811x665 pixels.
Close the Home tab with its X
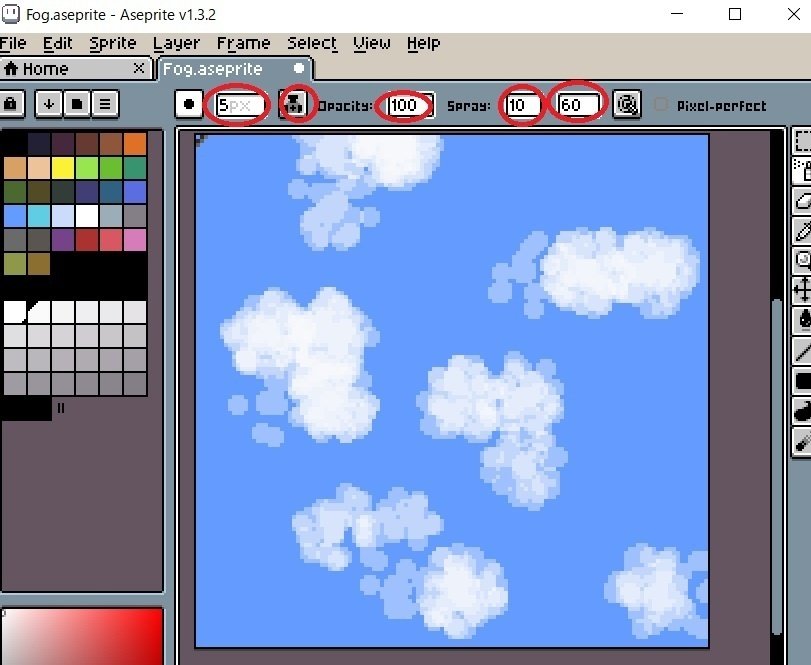point(139,68)
